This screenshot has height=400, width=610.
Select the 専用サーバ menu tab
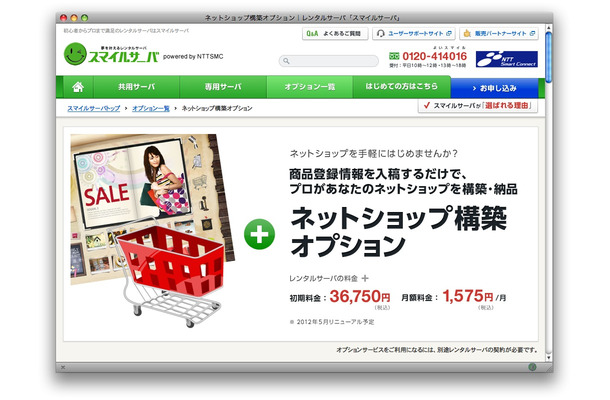[x=223, y=87]
